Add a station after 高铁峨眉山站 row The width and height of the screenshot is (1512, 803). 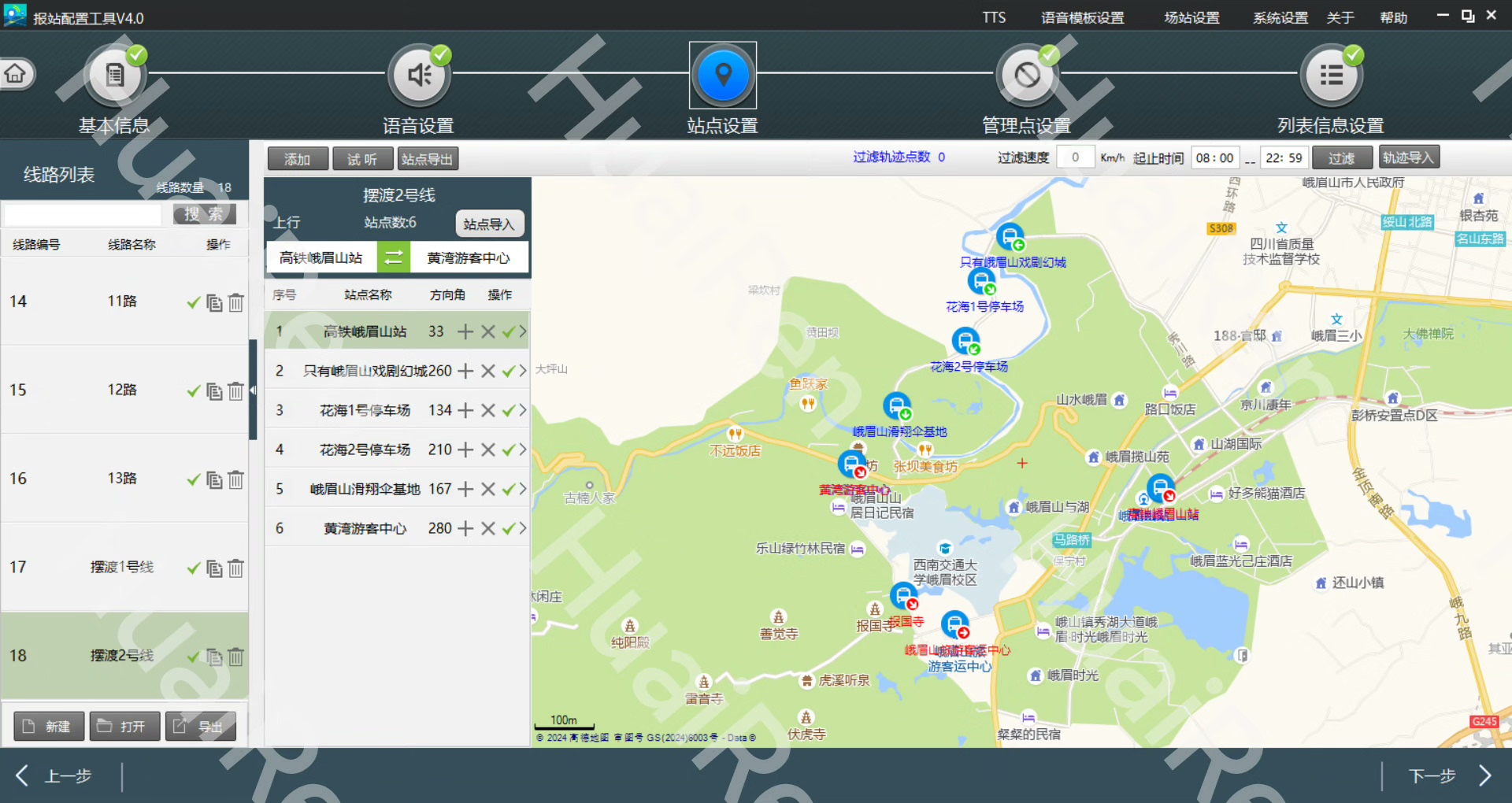click(x=466, y=331)
